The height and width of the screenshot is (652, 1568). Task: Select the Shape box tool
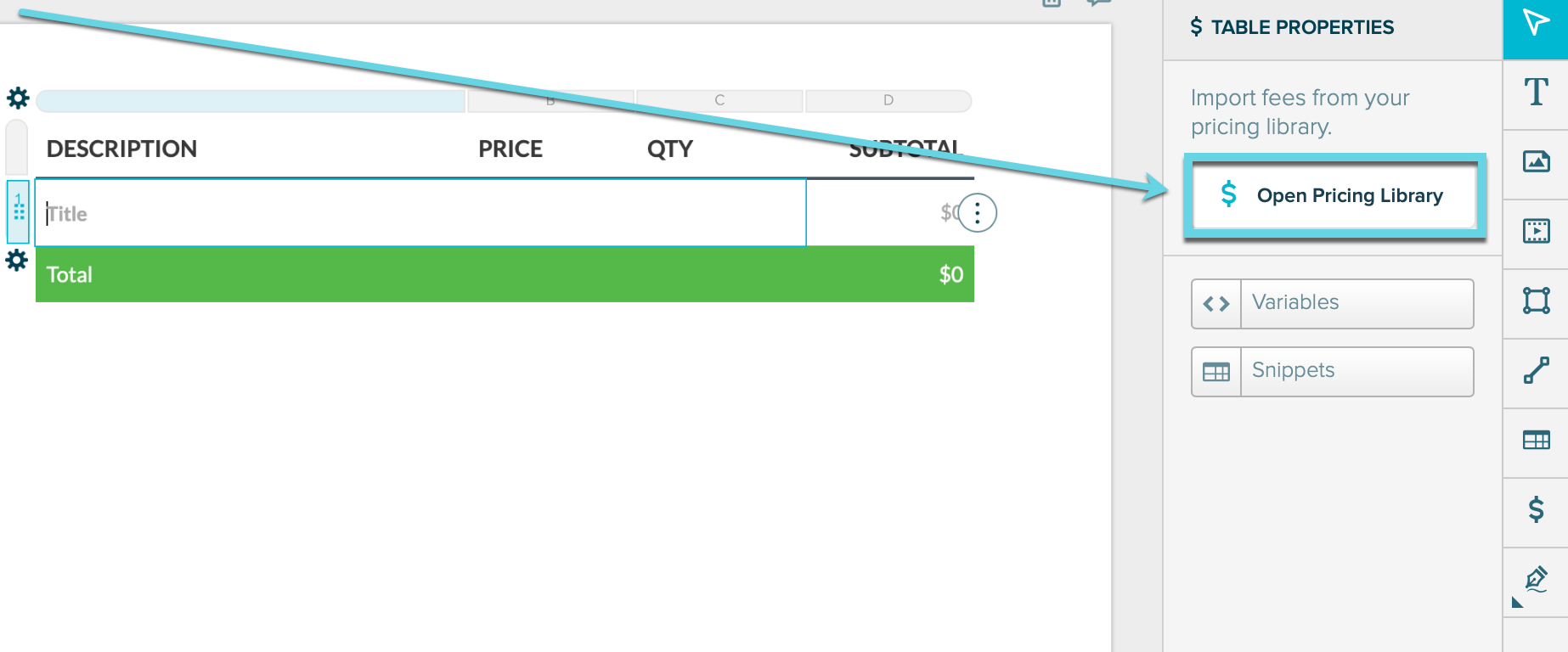click(x=1536, y=301)
